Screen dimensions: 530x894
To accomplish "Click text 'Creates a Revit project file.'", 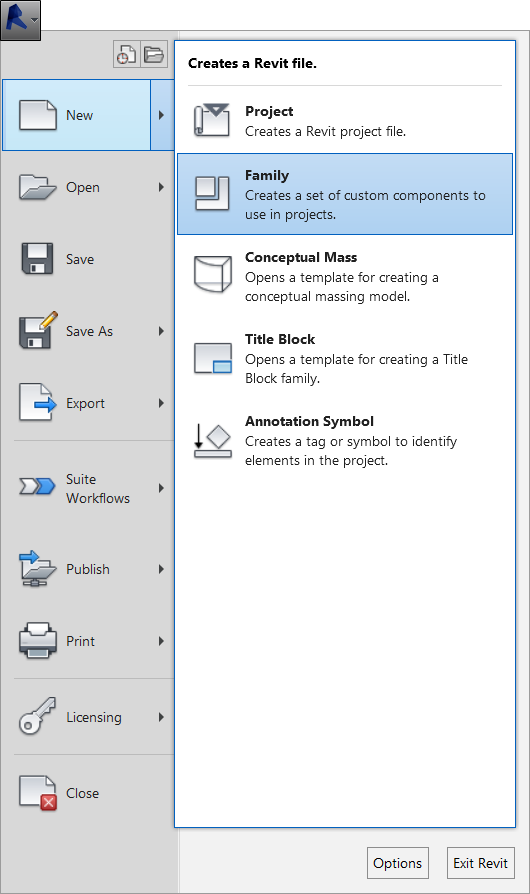I will pyautogui.click(x=325, y=132).
